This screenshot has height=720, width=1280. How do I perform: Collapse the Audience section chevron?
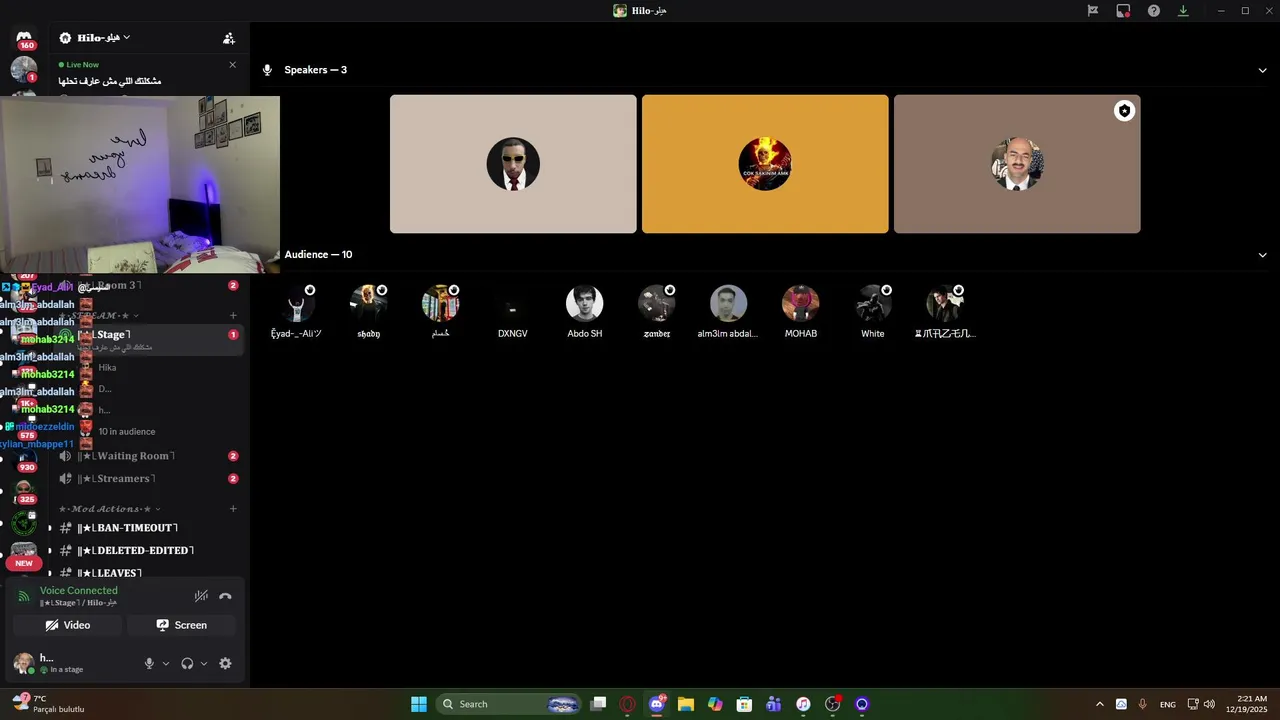click(x=1262, y=255)
